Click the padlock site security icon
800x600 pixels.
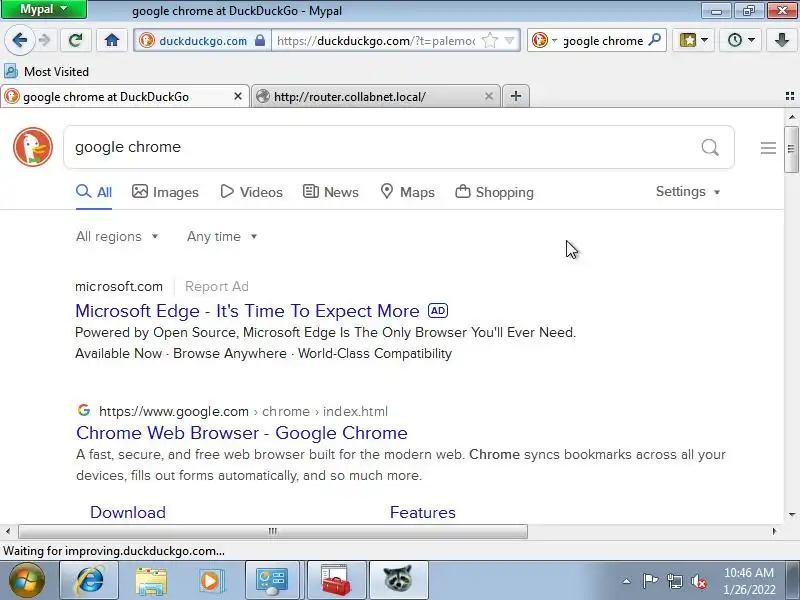260,40
